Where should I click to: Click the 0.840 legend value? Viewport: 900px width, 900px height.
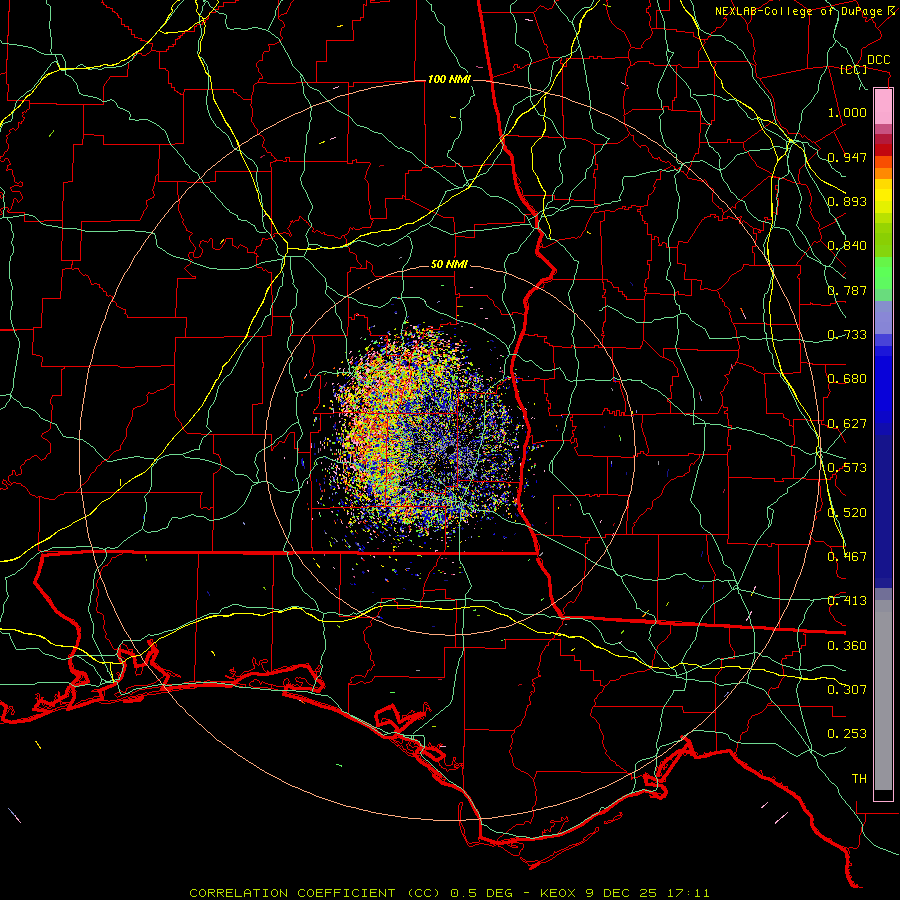point(847,246)
